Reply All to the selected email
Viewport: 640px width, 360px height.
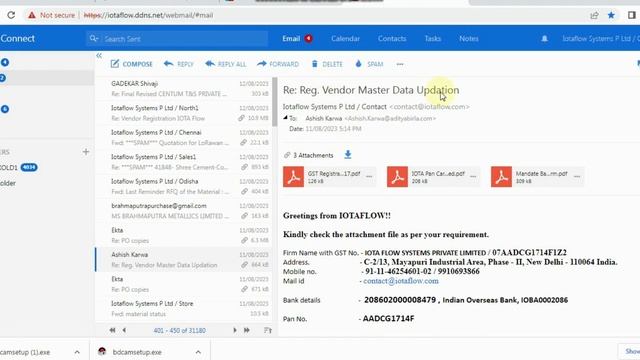pos(226,64)
